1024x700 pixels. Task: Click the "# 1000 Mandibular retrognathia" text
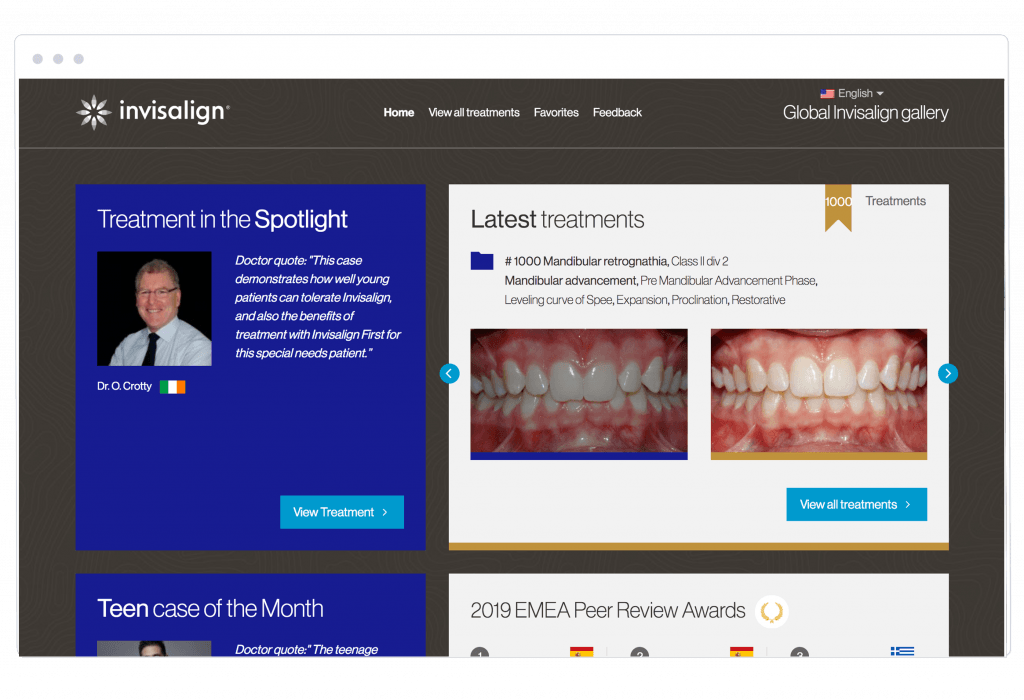(x=586, y=261)
